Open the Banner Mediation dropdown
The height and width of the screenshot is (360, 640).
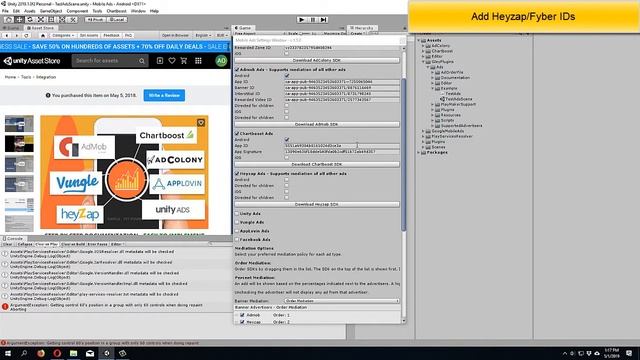coord(342,301)
